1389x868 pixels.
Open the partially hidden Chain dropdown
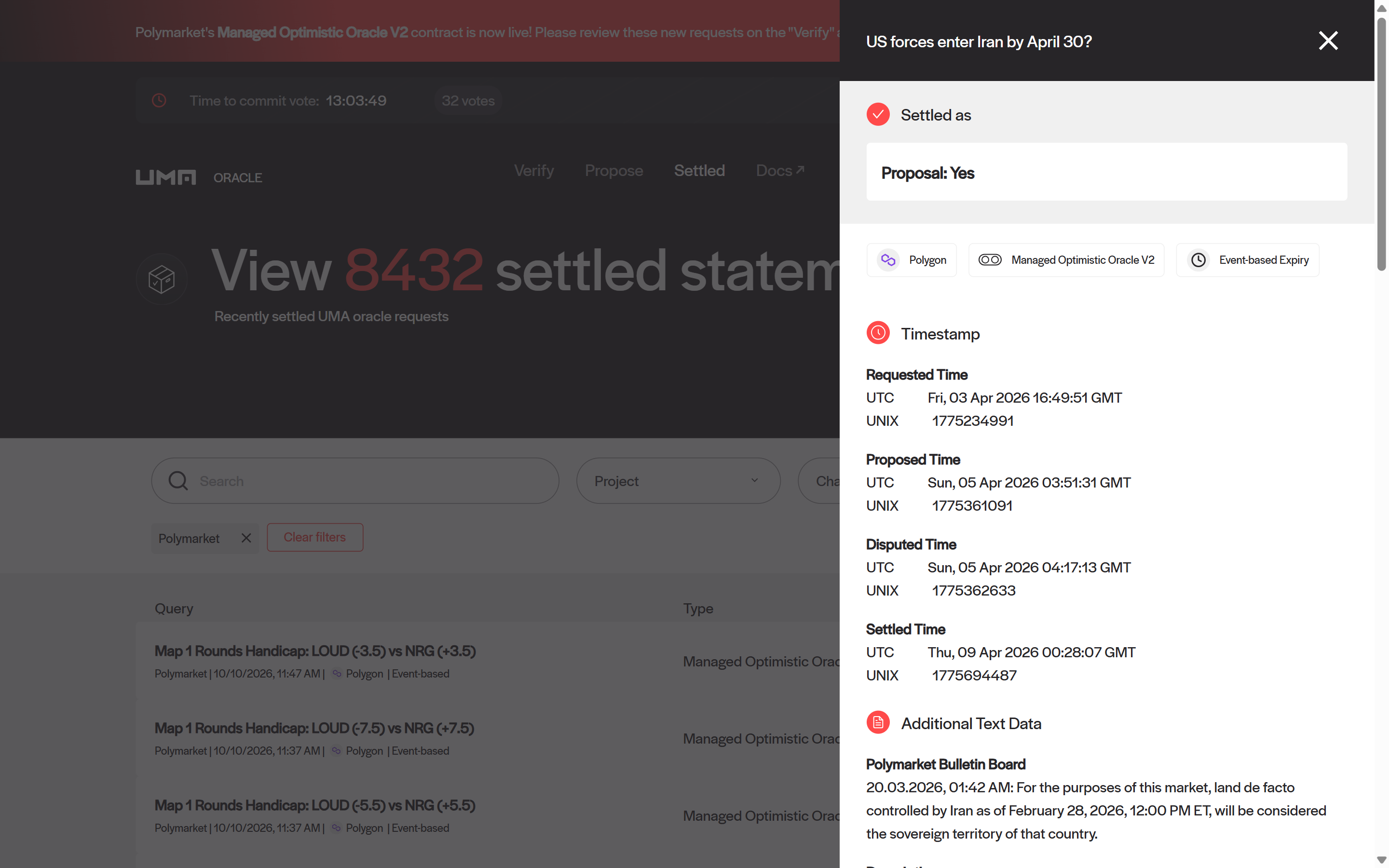coord(819,480)
